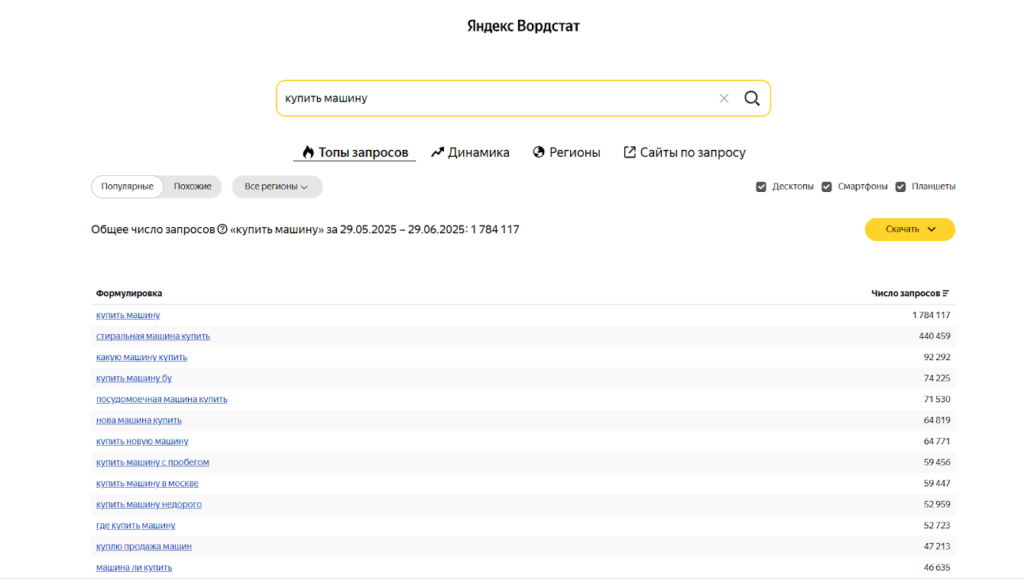Open the link куплю продажа машин
The height and width of the screenshot is (585, 1024).
click(144, 546)
